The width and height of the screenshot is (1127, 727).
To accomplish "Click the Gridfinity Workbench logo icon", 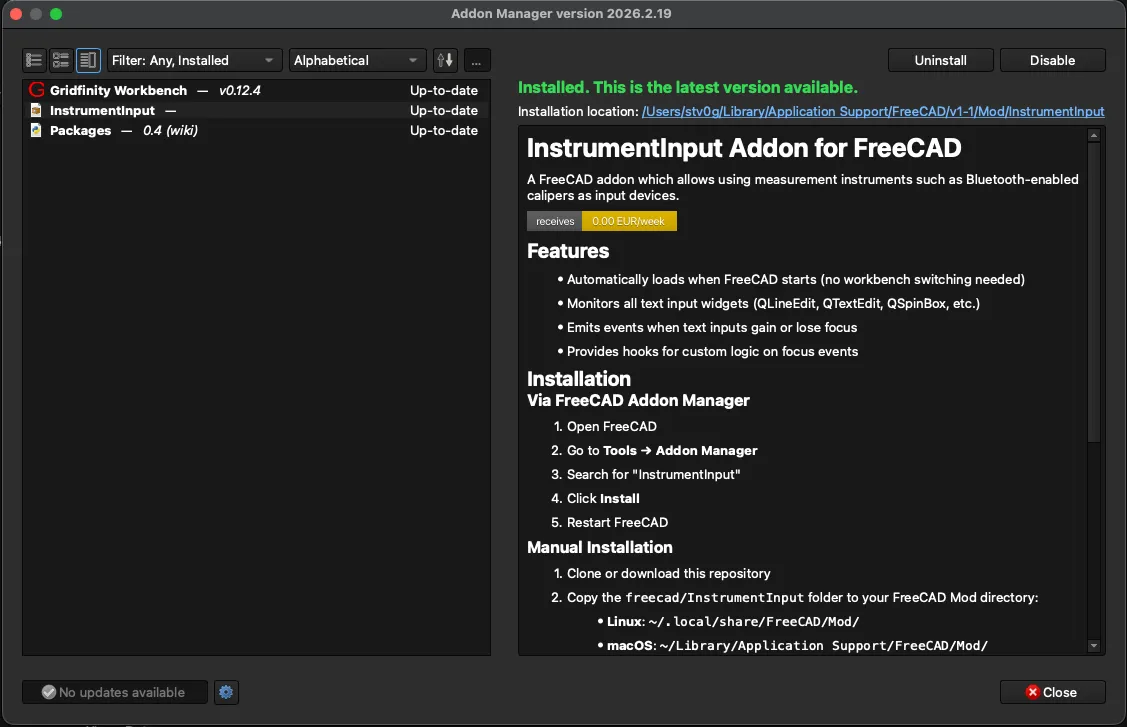I will [x=36, y=90].
